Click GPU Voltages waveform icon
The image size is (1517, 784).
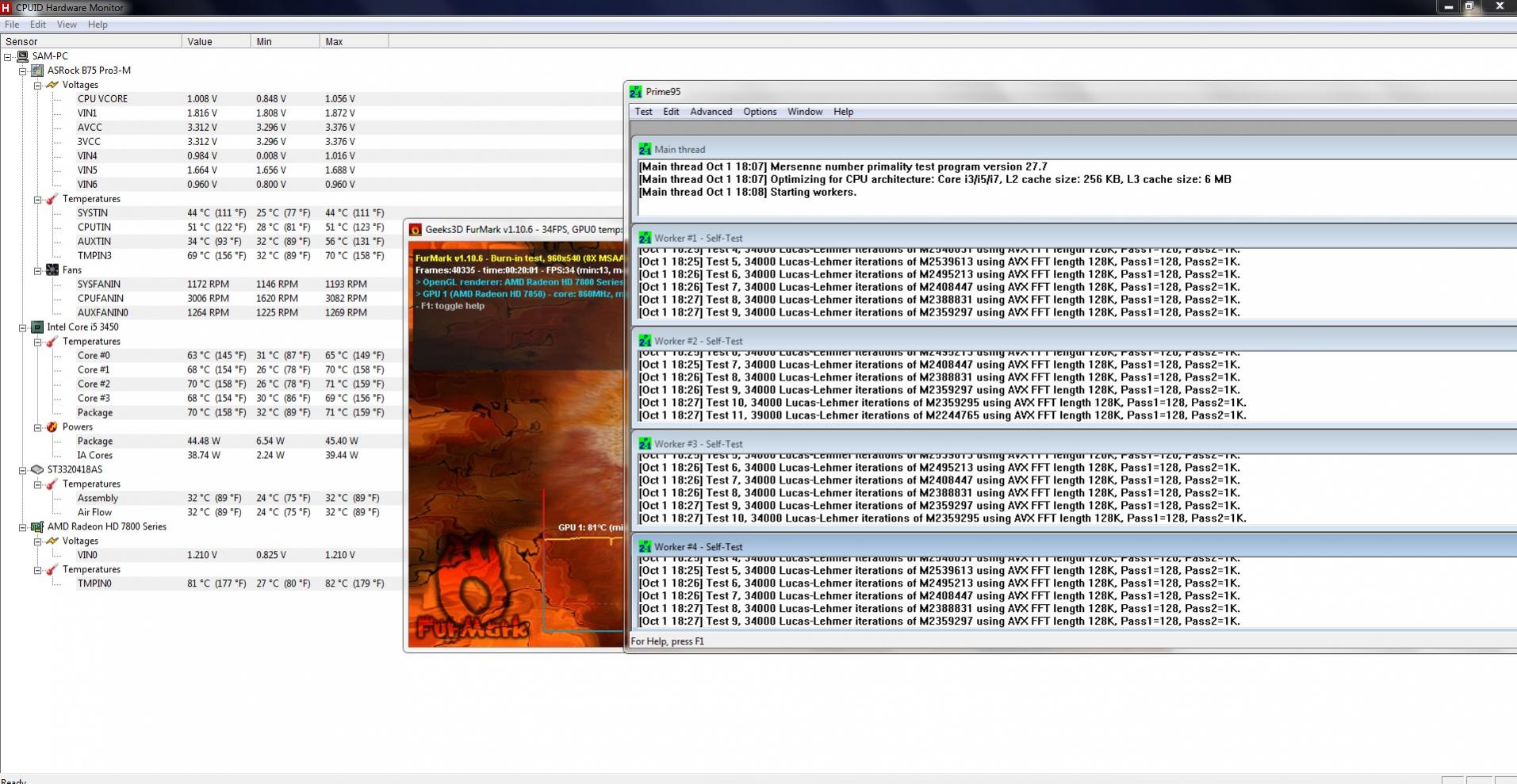pos(52,541)
